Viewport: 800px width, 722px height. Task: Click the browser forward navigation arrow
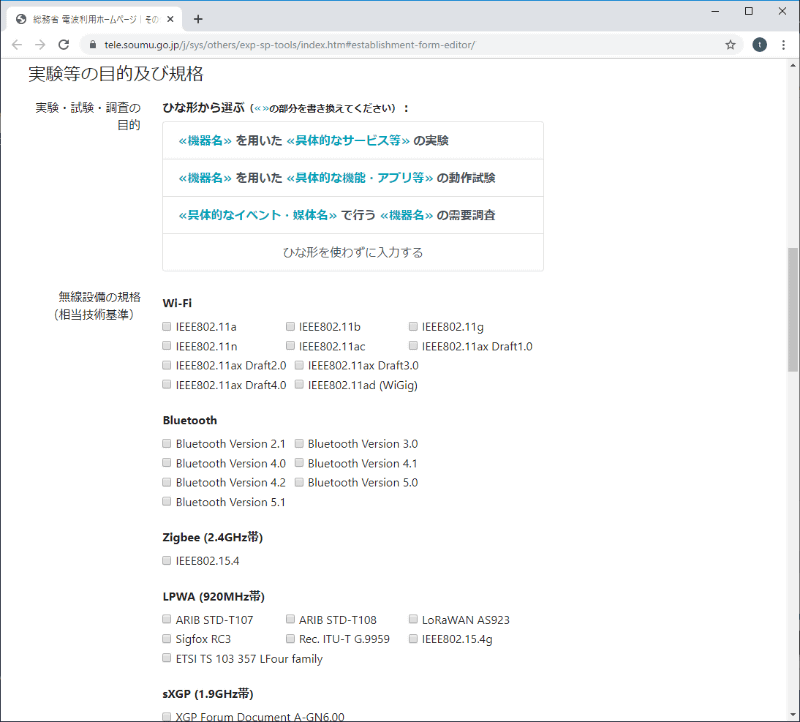pos(40,45)
